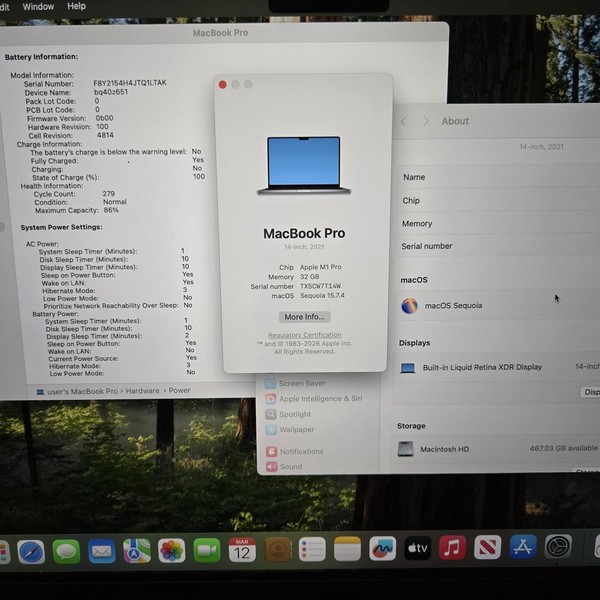Click the Firmware Version value 0b00

(x=104, y=118)
